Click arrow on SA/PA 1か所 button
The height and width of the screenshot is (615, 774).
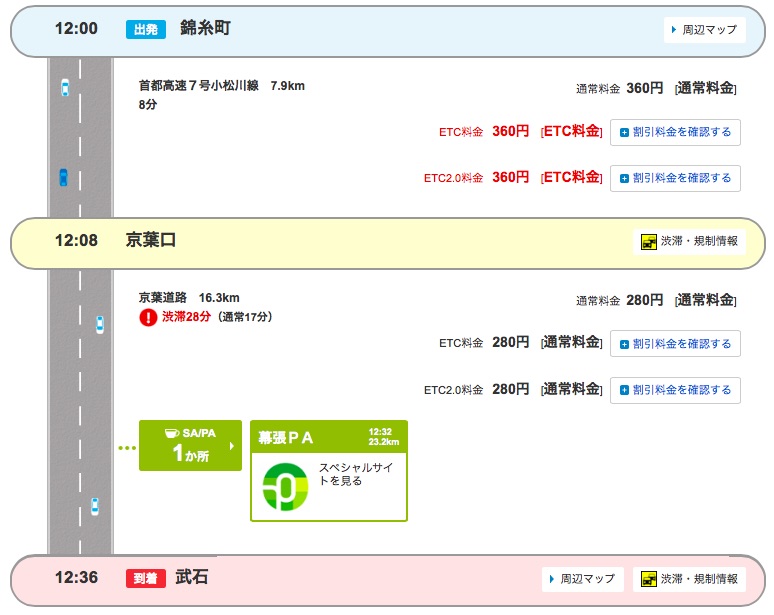tap(232, 446)
